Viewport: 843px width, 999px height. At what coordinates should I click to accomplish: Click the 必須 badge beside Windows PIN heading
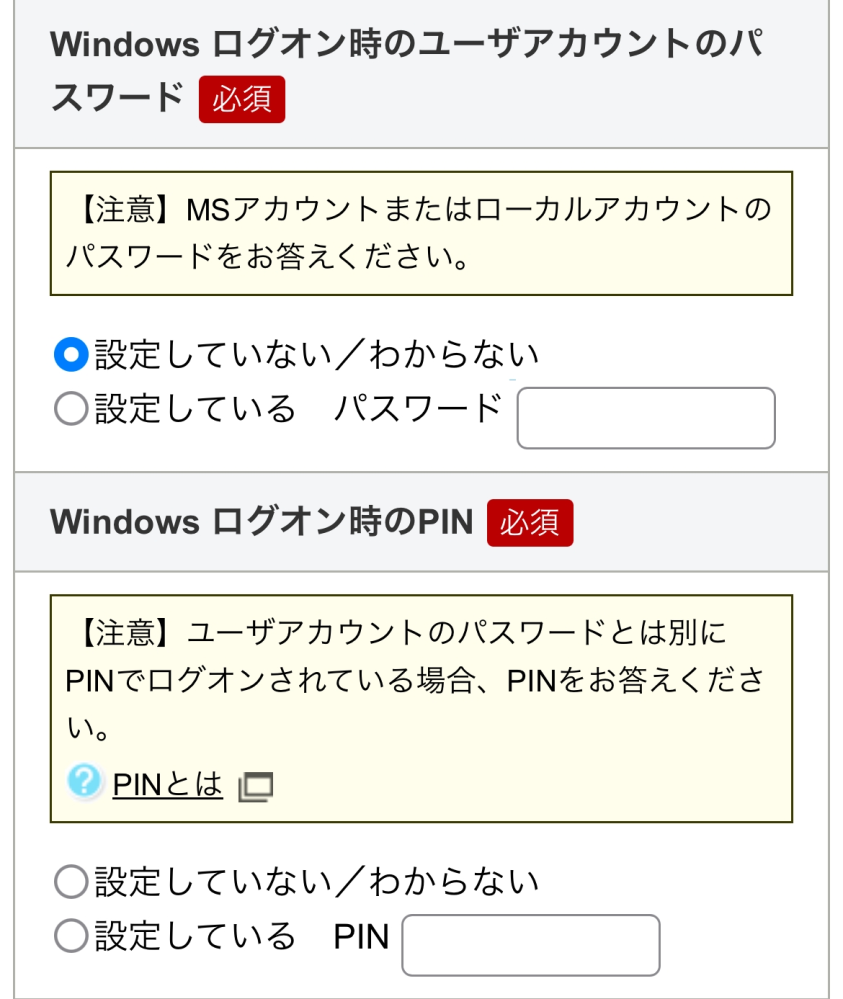coord(530,522)
